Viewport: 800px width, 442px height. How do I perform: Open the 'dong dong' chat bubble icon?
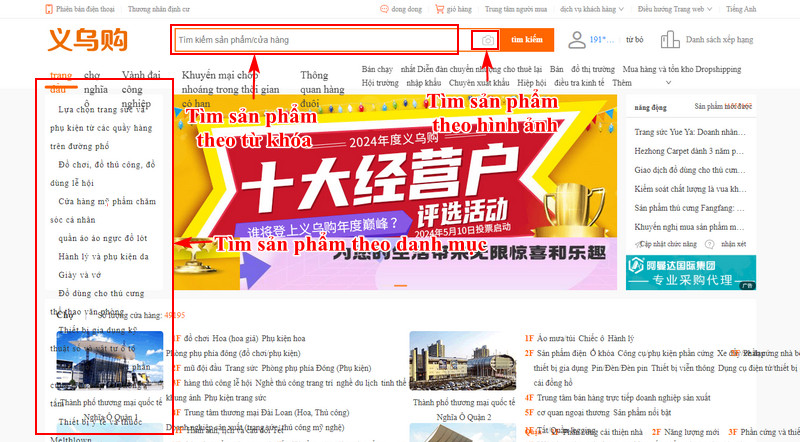click(x=384, y=9)
